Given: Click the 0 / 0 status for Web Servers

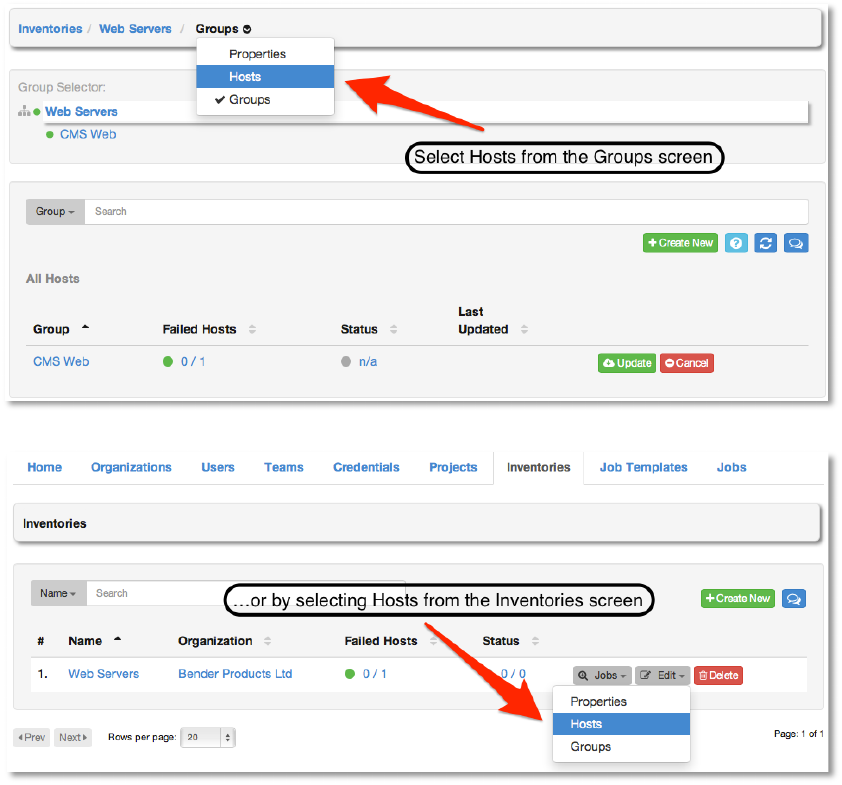Looking at the screenshot, I should tap(513, 674).
